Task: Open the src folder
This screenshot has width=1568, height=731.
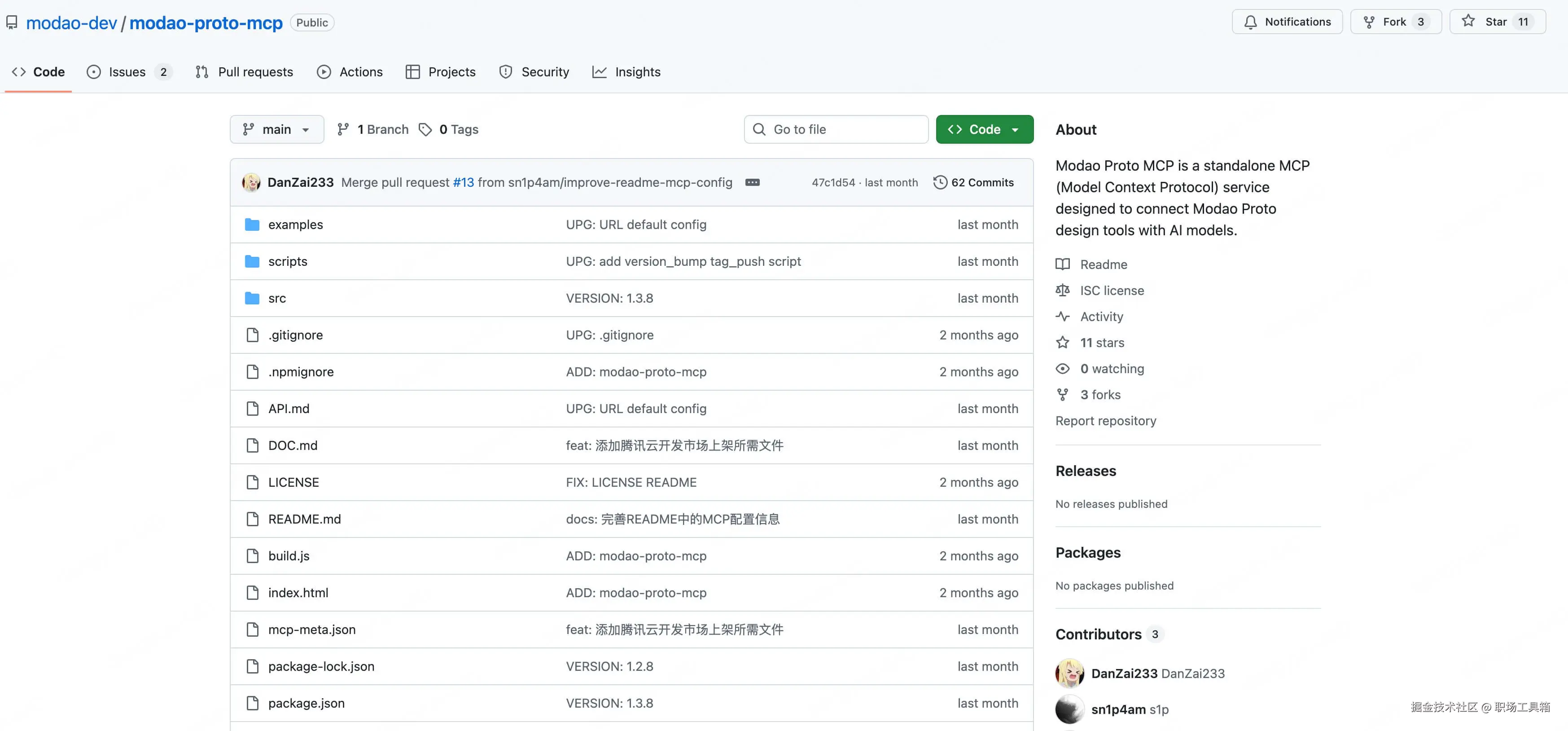Action: click(277, 298)
